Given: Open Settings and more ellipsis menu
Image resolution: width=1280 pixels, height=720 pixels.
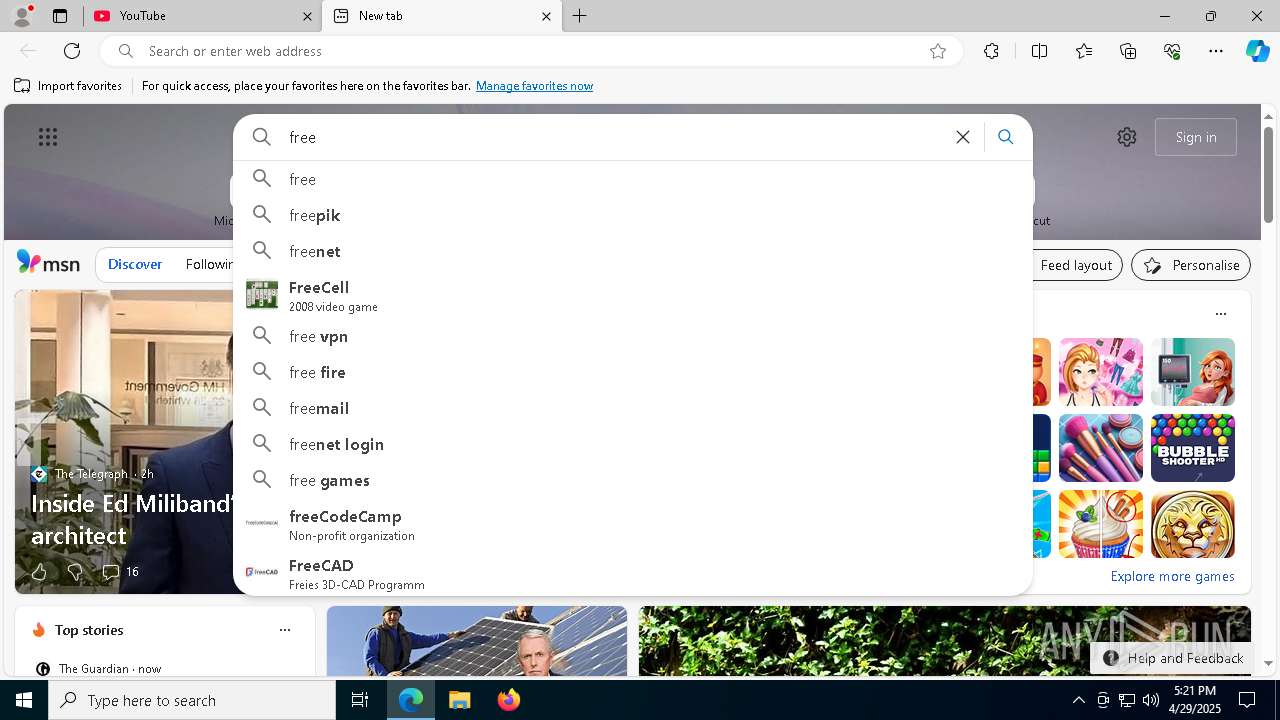Looking at the screenshot, I should tap(1216, 51).
